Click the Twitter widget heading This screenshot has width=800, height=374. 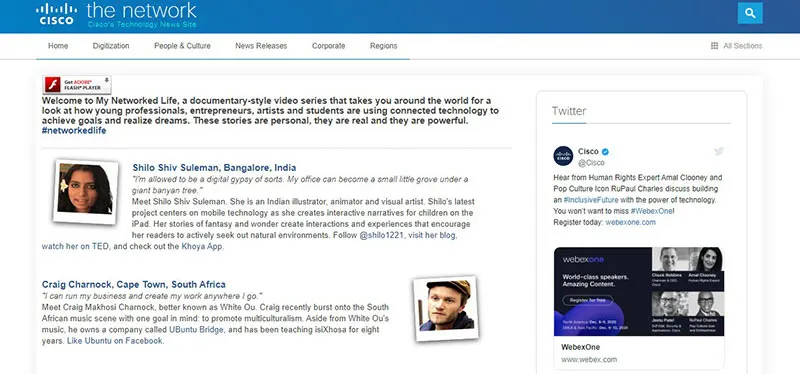click(569, 111)
